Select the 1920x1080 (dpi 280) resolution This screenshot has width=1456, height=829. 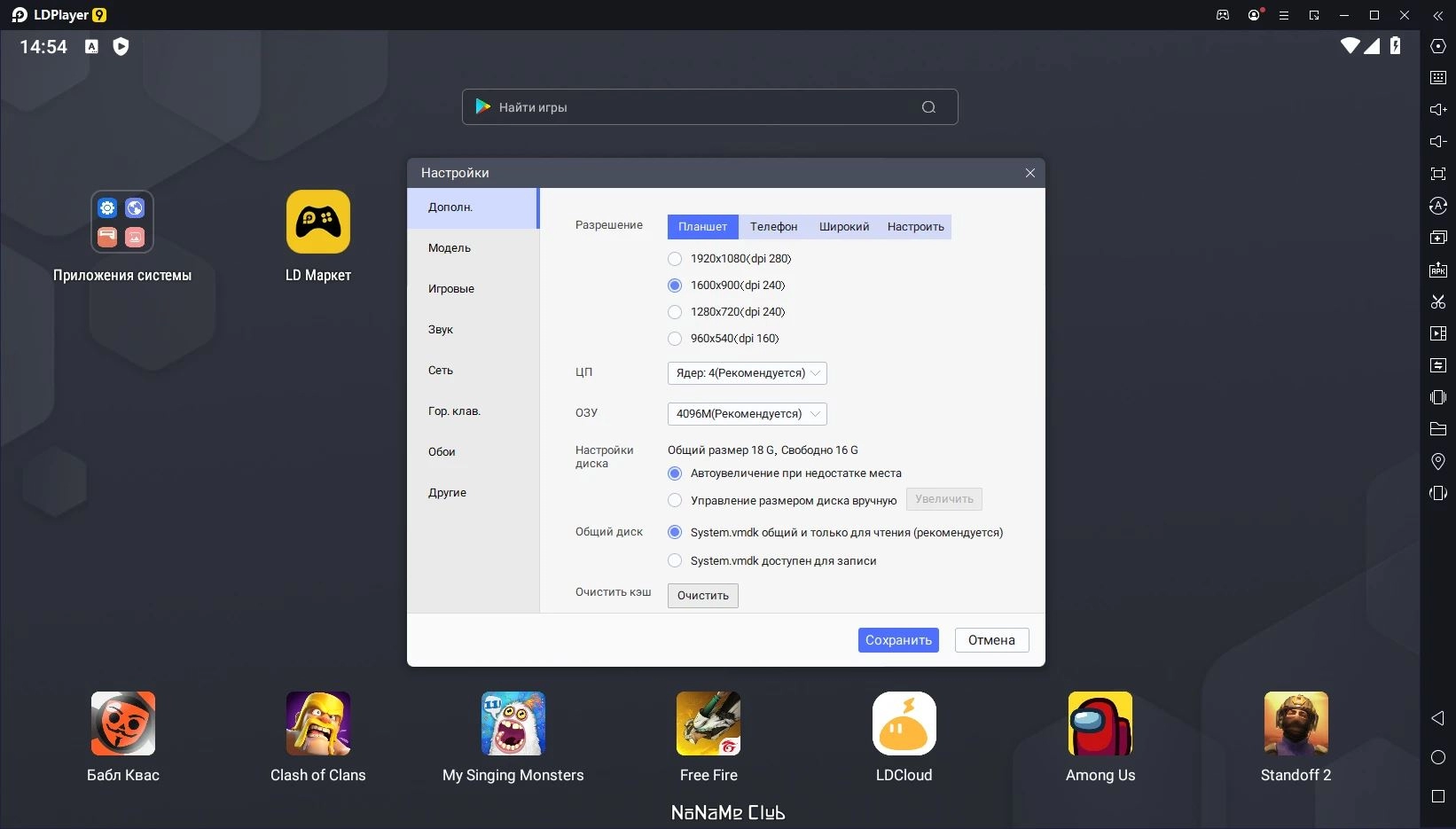click(675, 259)
